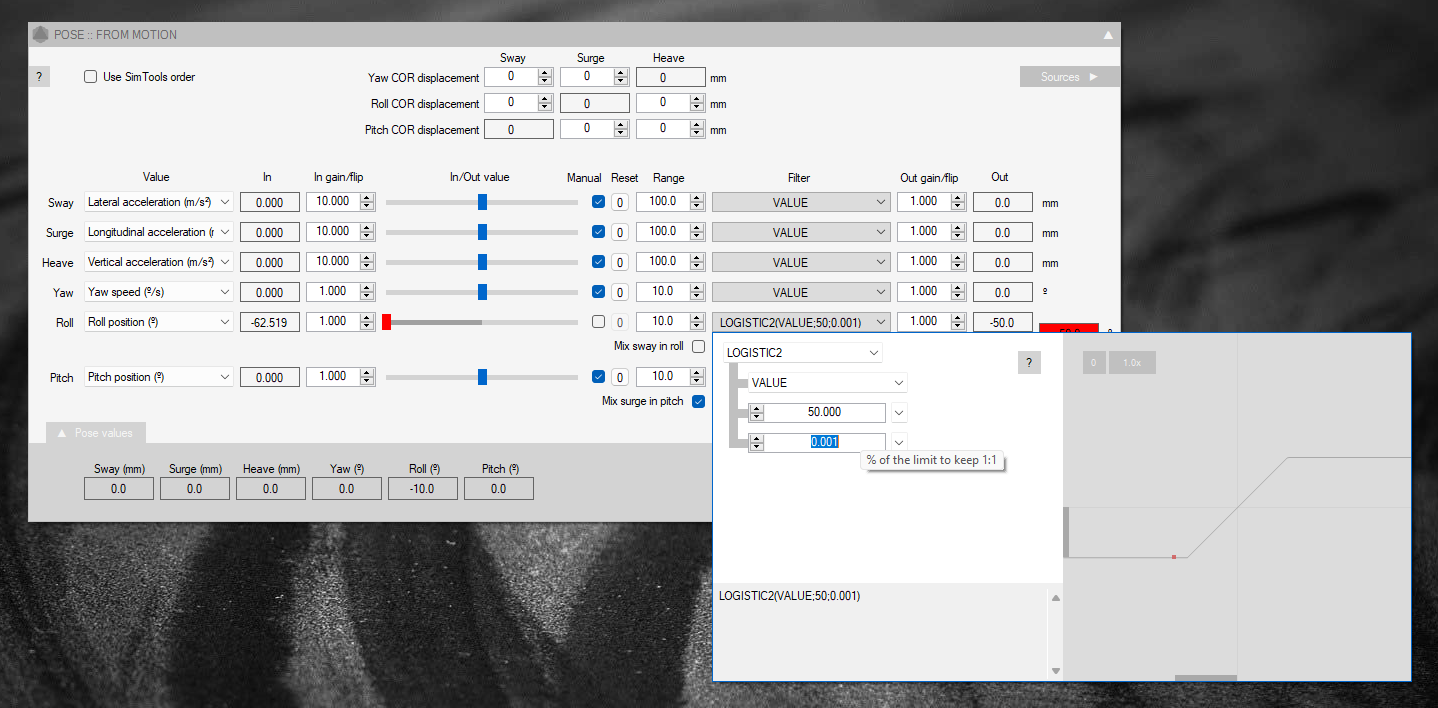Increase the Sway Range stepper value
Viewport: 1438px width, 708px height.
point(697,198)
